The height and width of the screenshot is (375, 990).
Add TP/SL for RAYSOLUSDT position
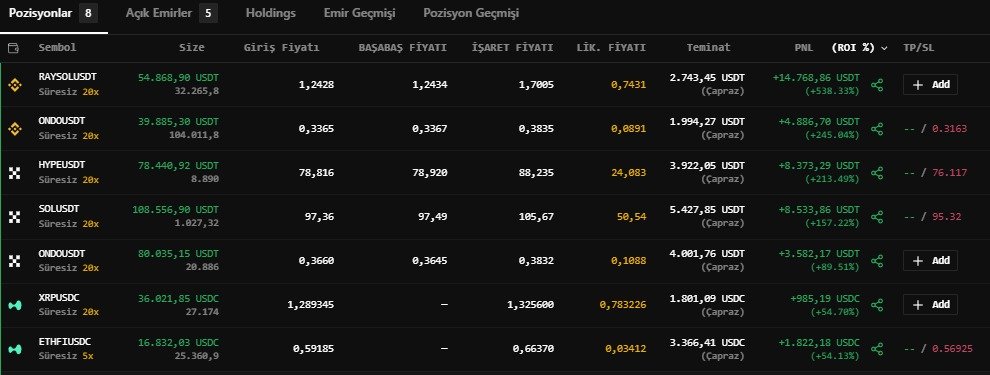[x=930, y=85]
